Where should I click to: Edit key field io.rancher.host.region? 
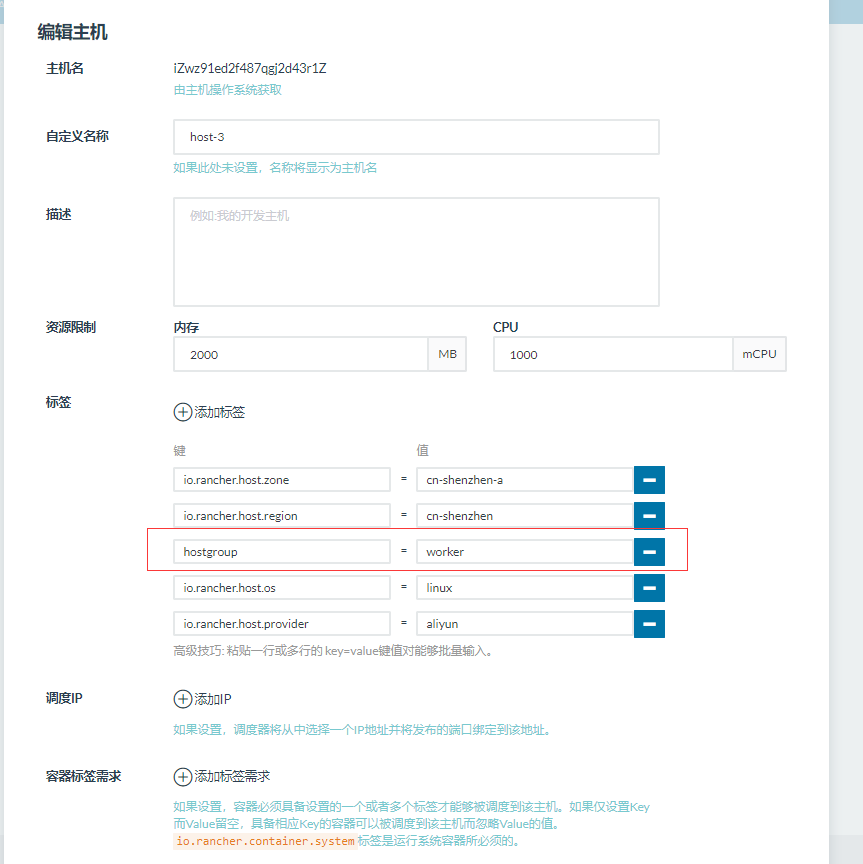pos(282,516)
